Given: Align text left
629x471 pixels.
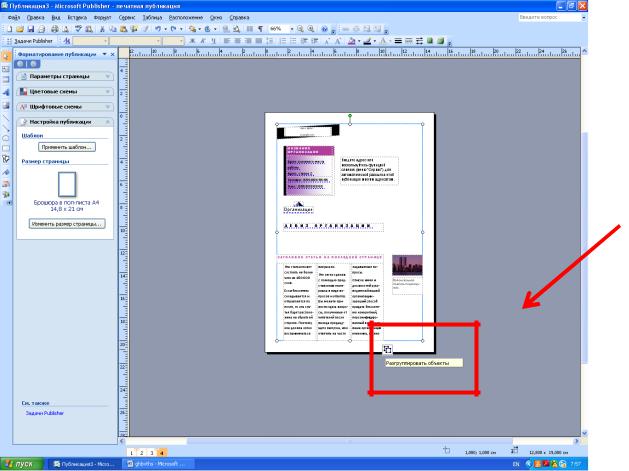Looking at the screenshot, I should [x=227, y=41].
